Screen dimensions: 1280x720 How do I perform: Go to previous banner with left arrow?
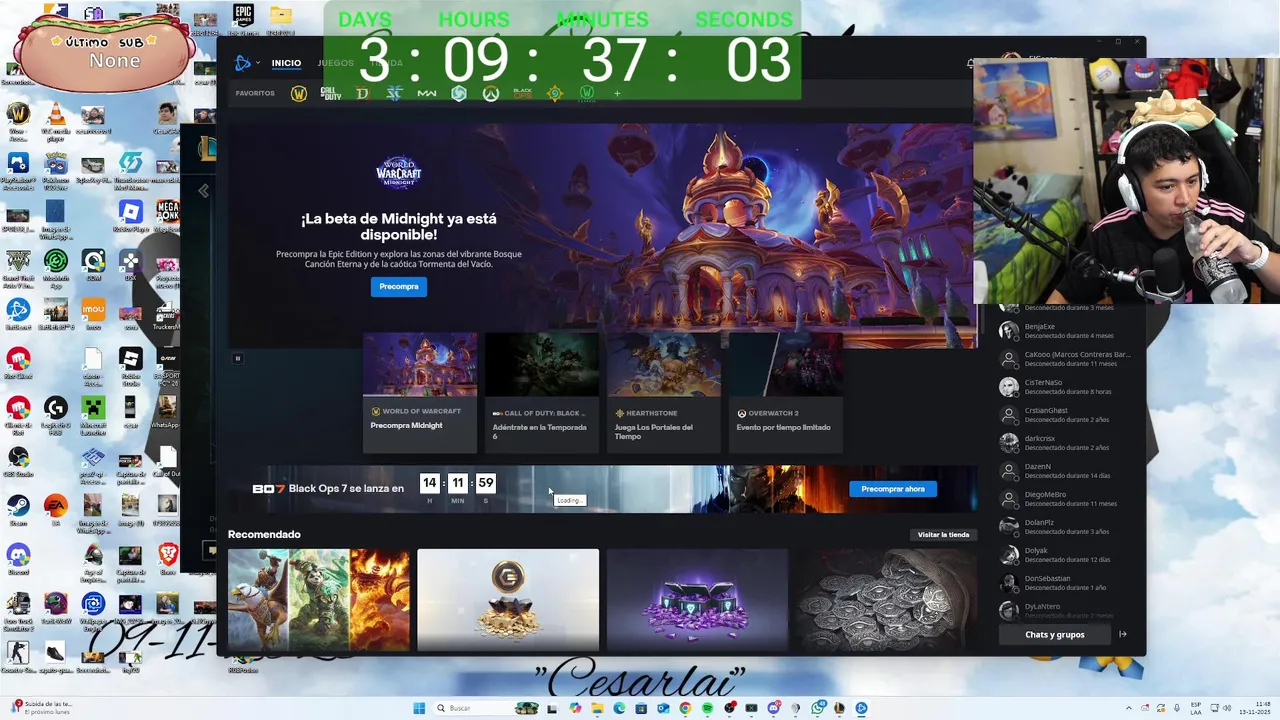click(203, 191)
